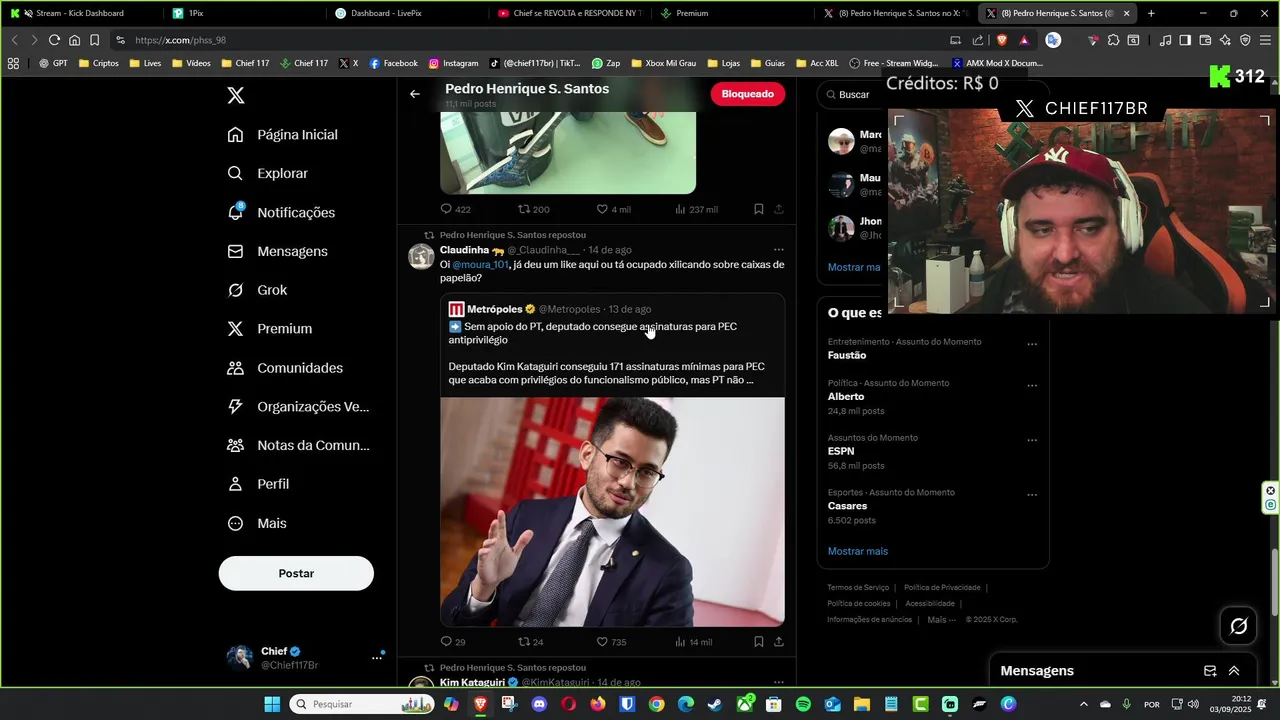This screenshot has width=1280, height=720.
Task: Open more options on Claudinha's post
Action: point(779,250)
